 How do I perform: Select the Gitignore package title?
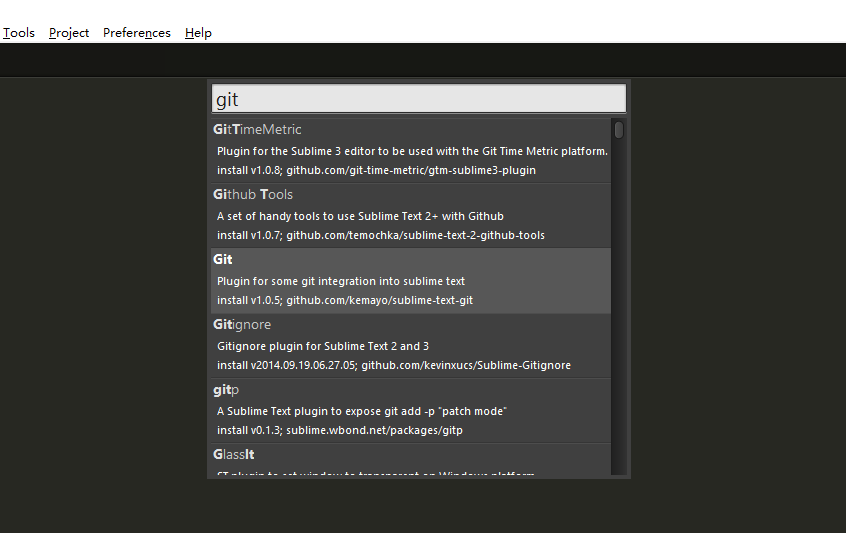point(242,325)
